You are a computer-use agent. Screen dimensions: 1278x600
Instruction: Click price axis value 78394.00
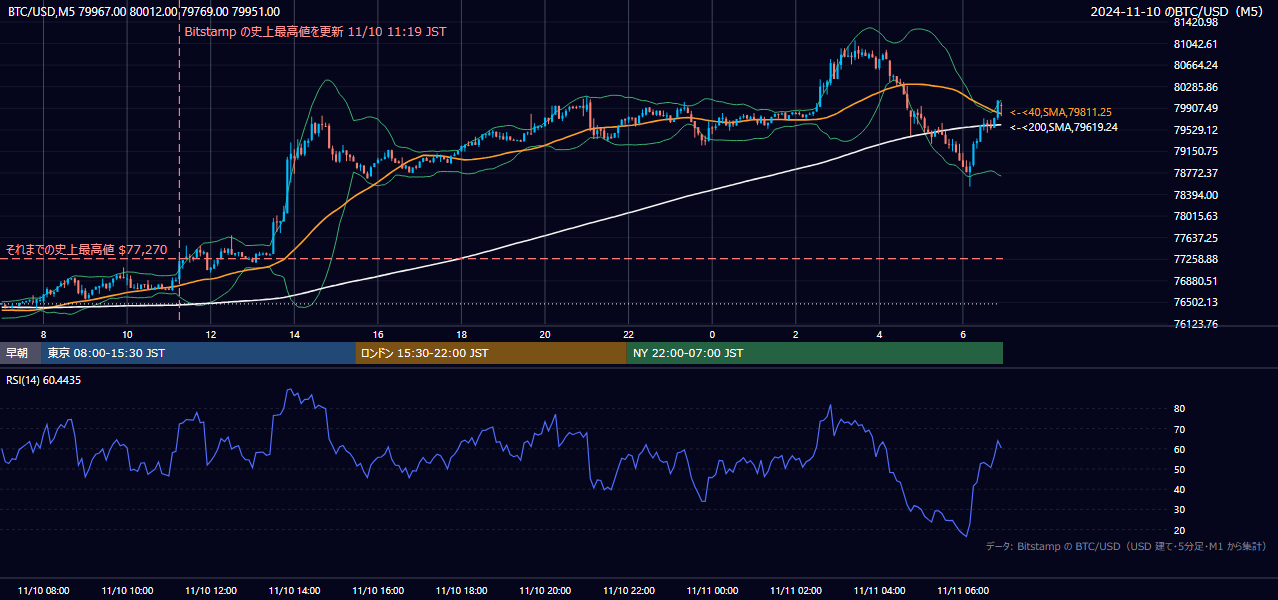(x=1196, y=195)
